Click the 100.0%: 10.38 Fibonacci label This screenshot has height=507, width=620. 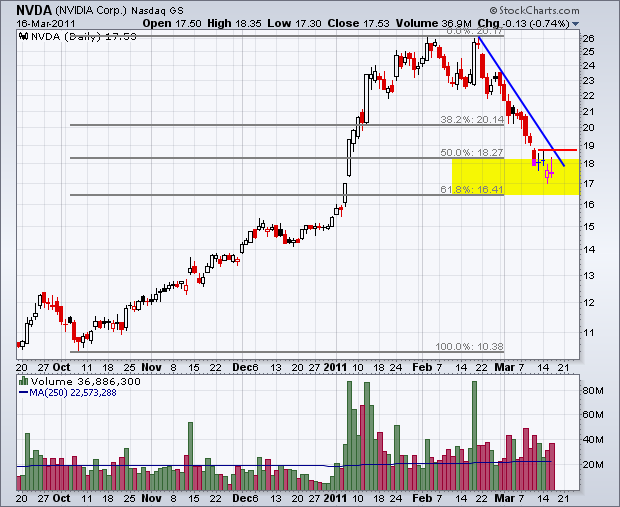[469, 346]
